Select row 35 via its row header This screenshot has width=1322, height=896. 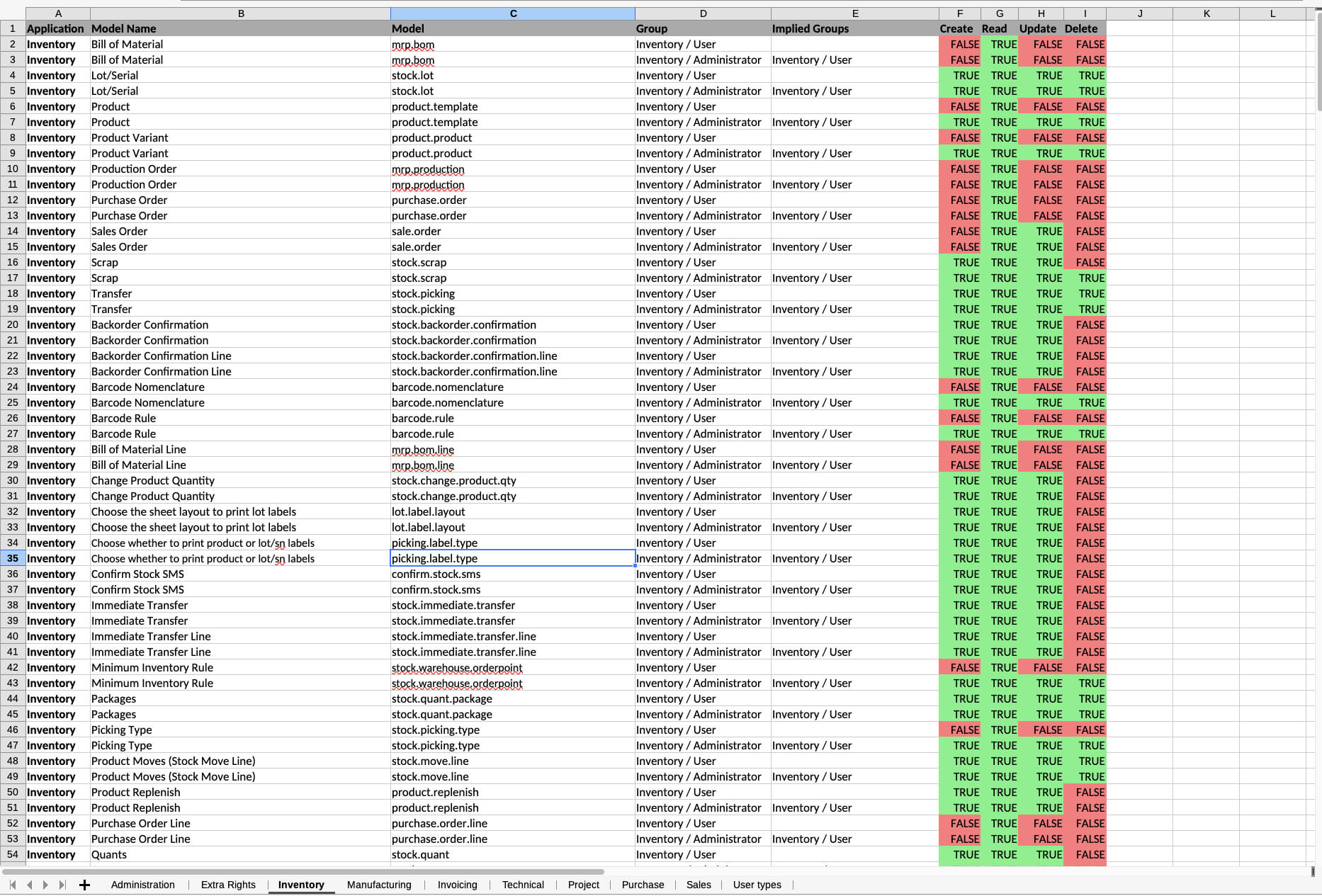point(12,558)
